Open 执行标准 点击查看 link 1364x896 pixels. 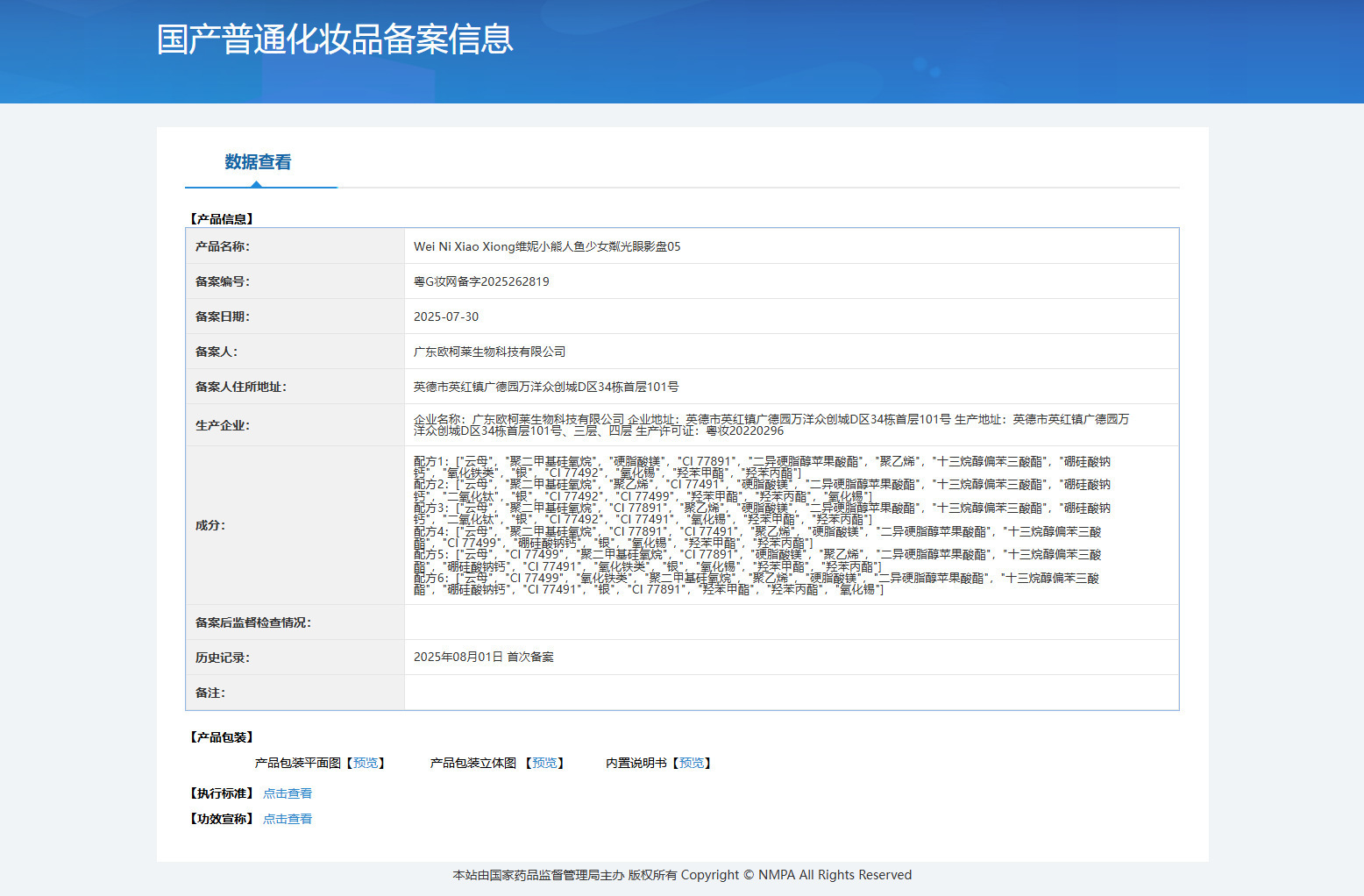(x=288, y=793)
